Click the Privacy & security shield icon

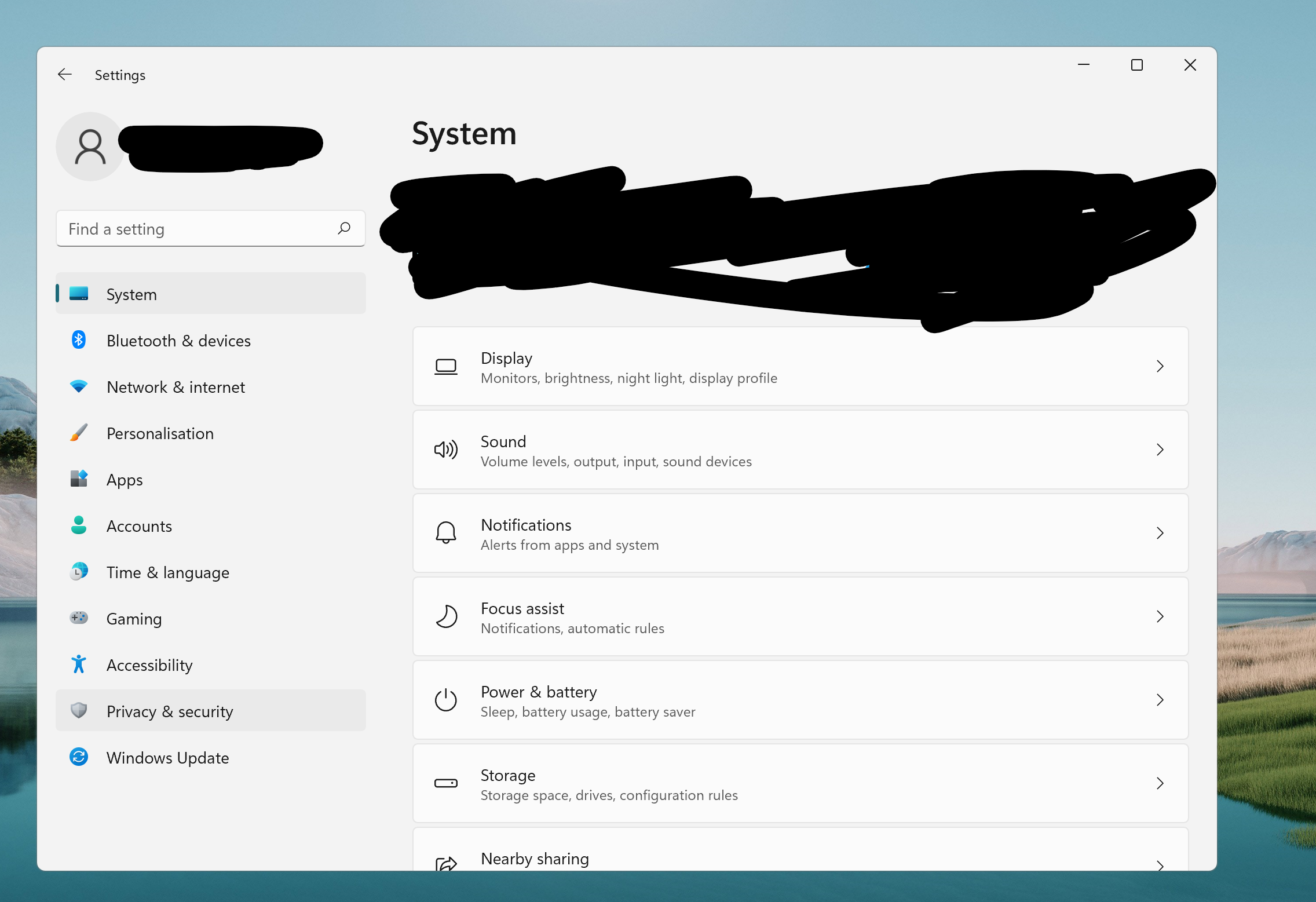click(x=79, y=710)
